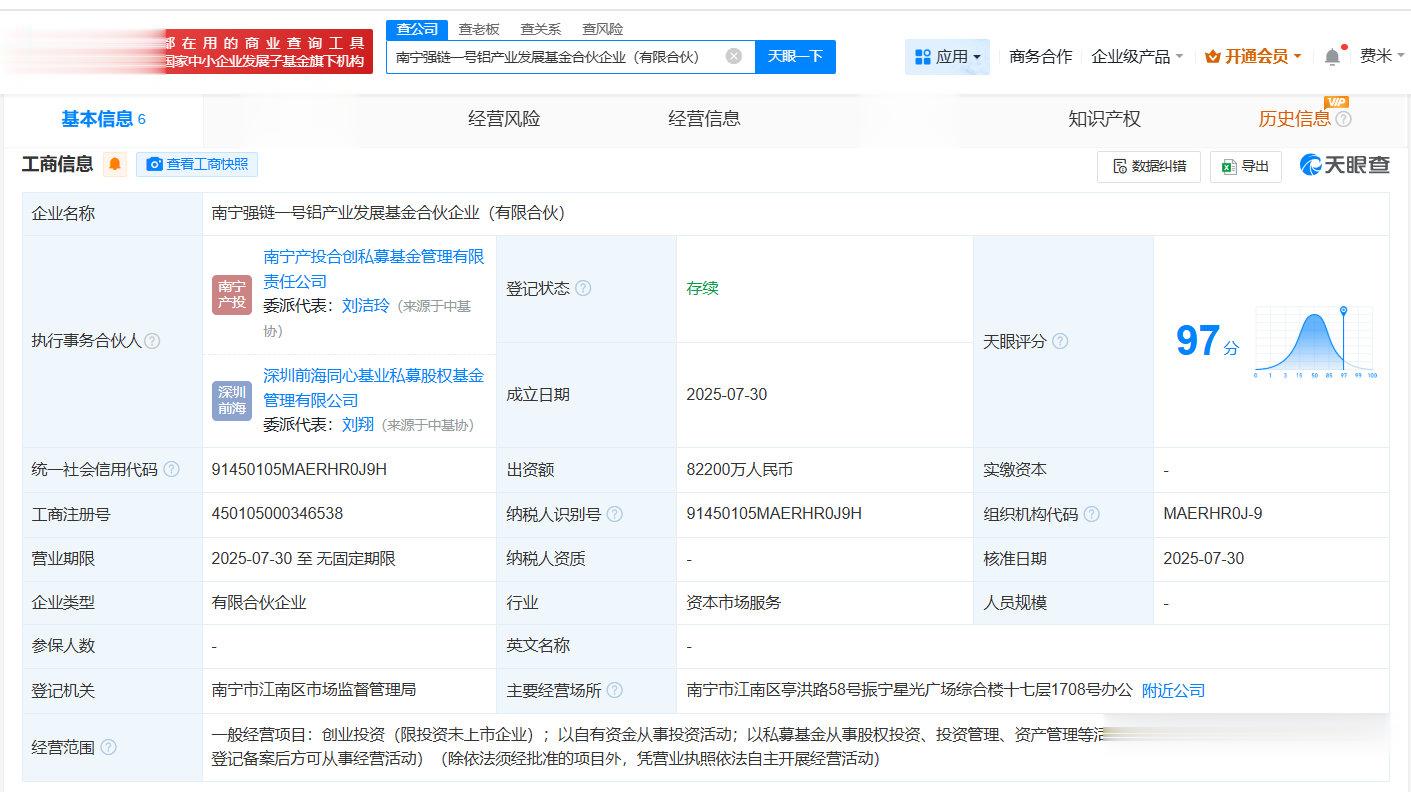Click 导出 export button
This screenshot has width=1411, height=792.
click(x=1245, y=166)
